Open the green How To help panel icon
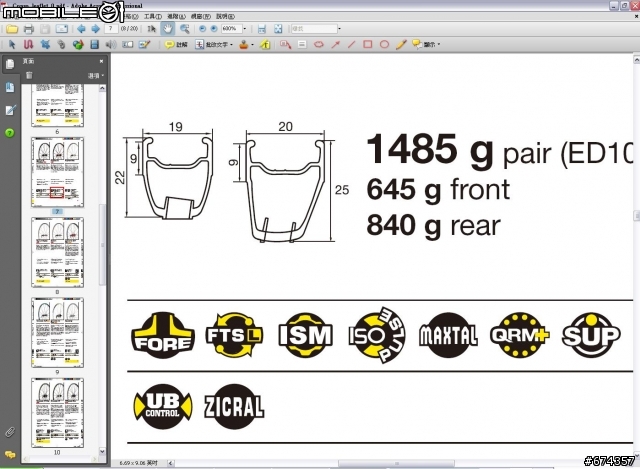640x469 pixels. tap(10, 133)
